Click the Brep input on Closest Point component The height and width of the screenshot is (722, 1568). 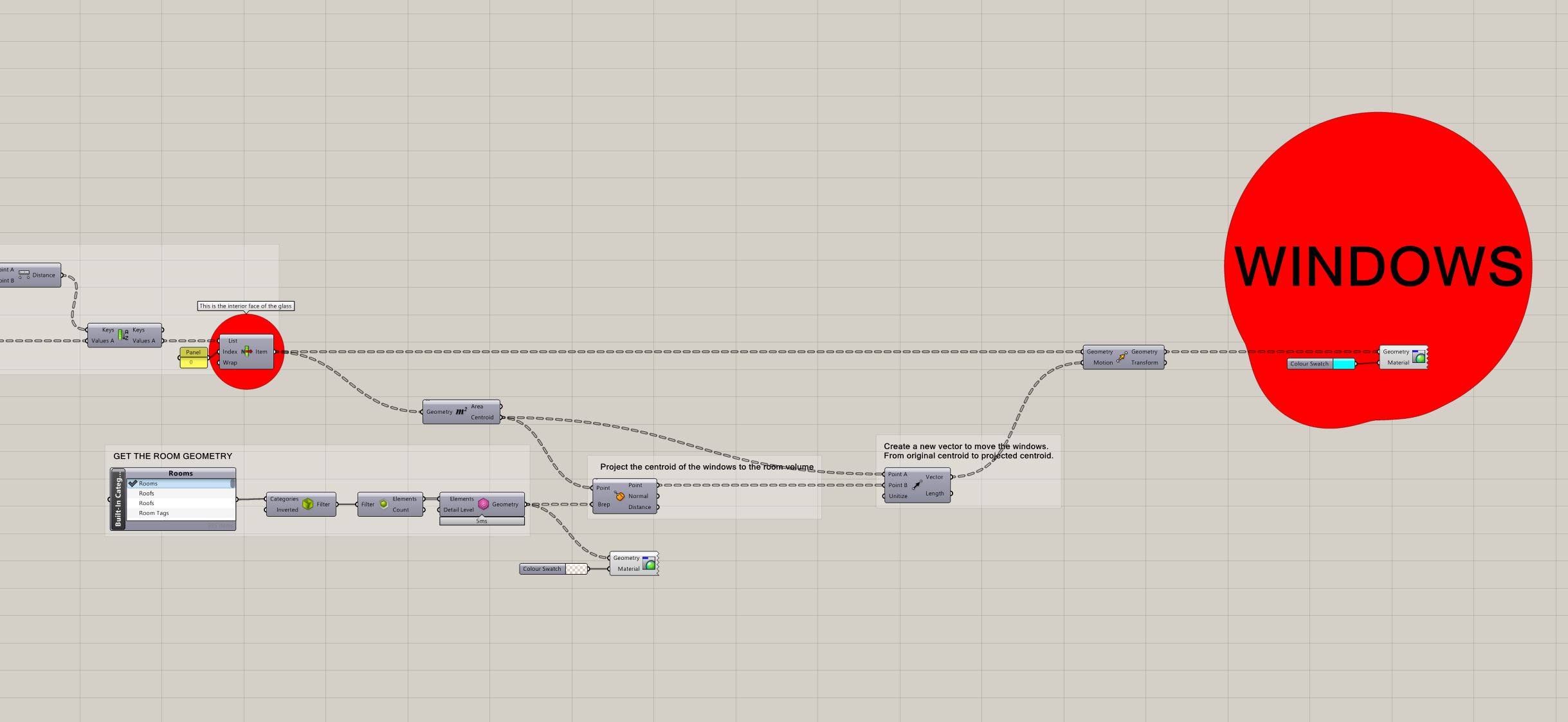(603, 504)
